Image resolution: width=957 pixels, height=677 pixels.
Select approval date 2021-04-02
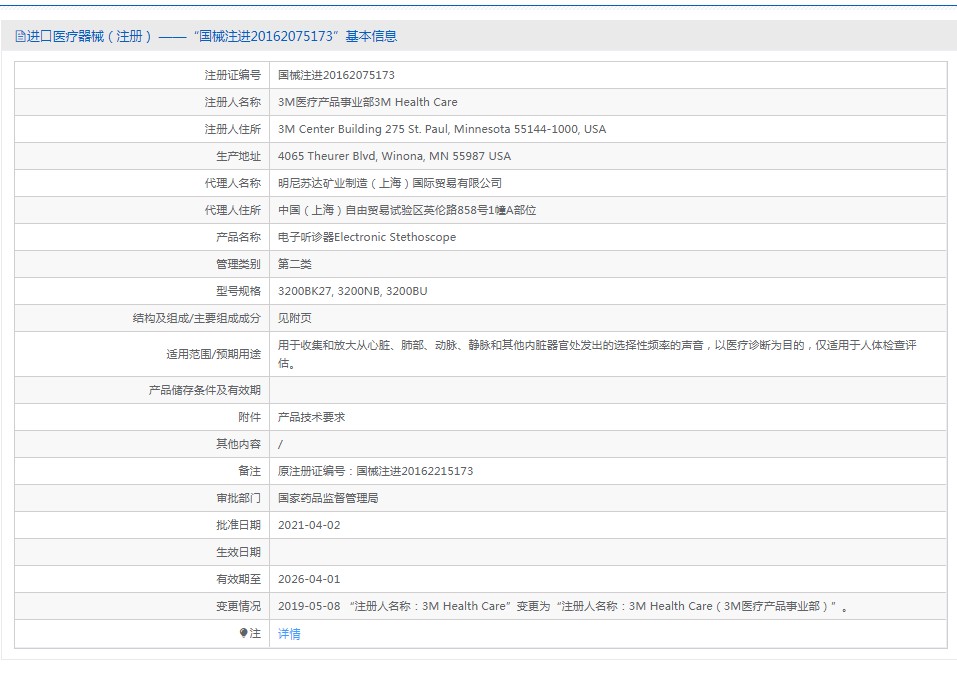[309, 525]
